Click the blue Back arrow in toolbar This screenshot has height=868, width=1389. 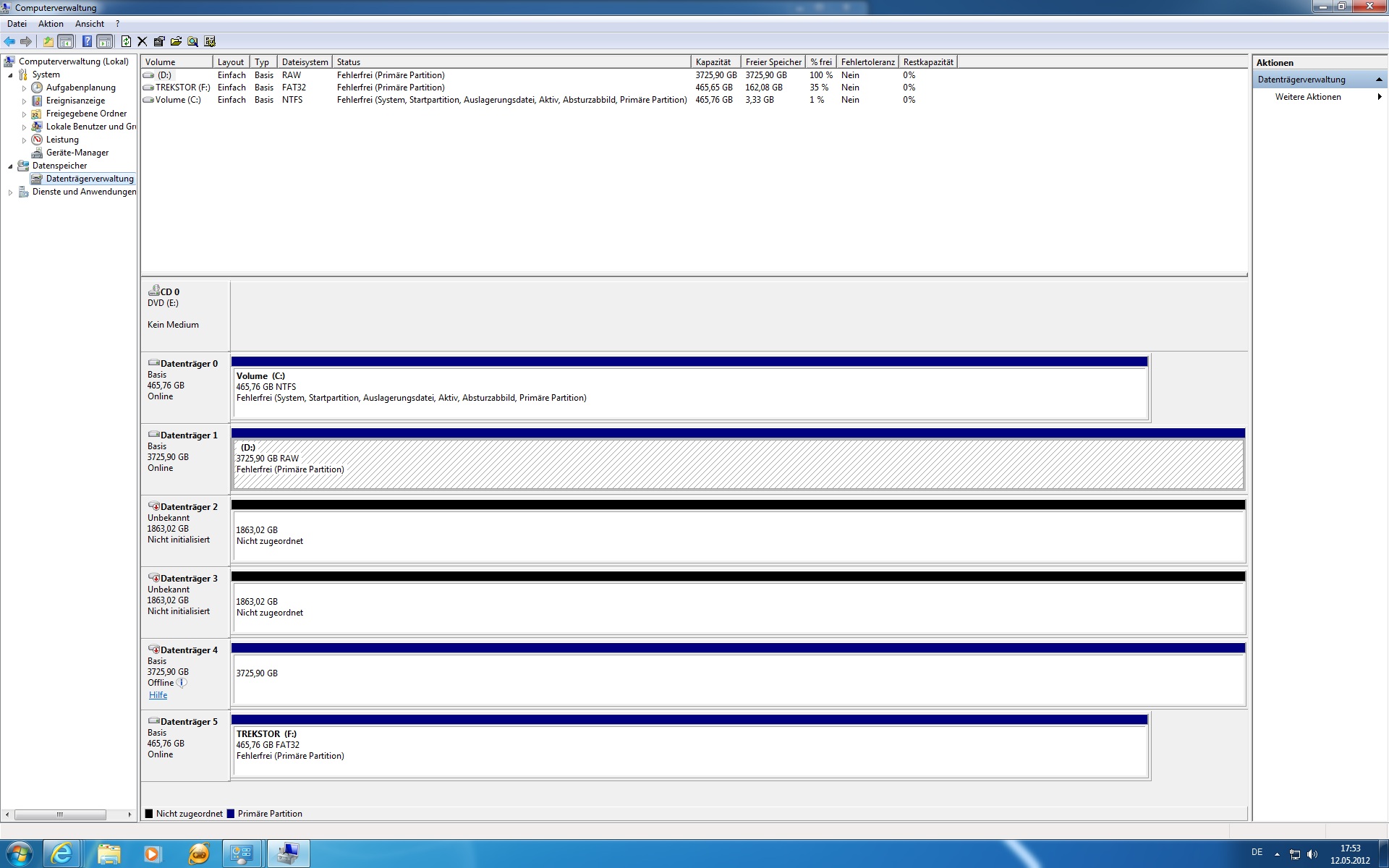tap(9, 41)
